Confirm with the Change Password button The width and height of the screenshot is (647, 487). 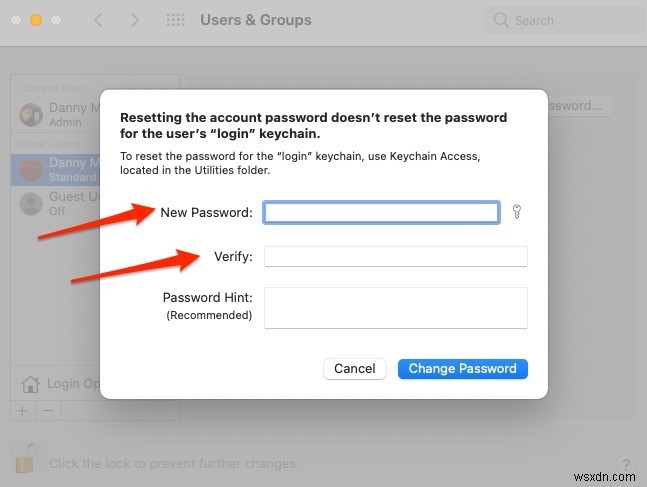(463, 369)
